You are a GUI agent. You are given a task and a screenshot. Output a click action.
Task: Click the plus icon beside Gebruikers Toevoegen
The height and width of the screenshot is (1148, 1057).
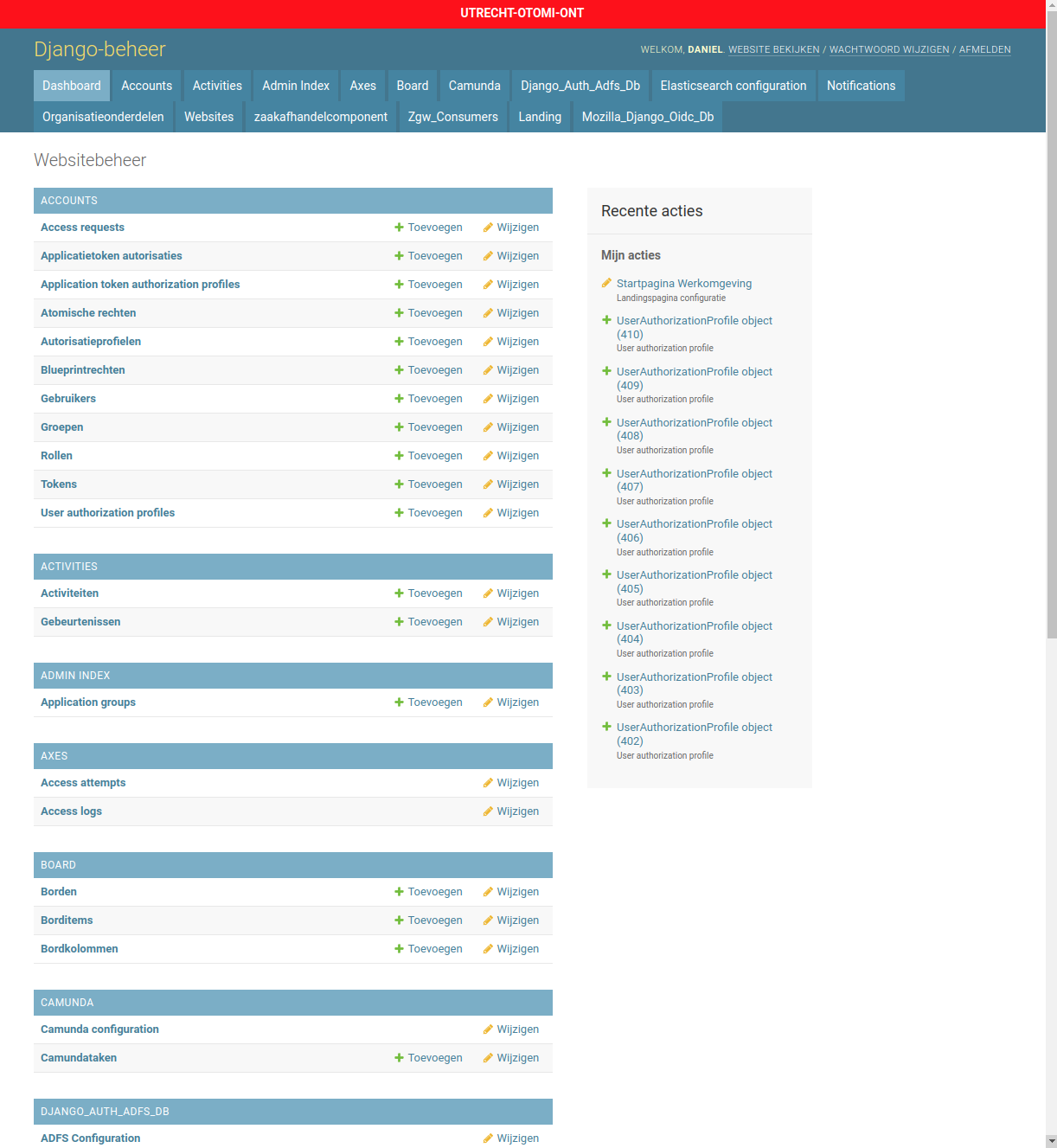click(x=399, y=399)
